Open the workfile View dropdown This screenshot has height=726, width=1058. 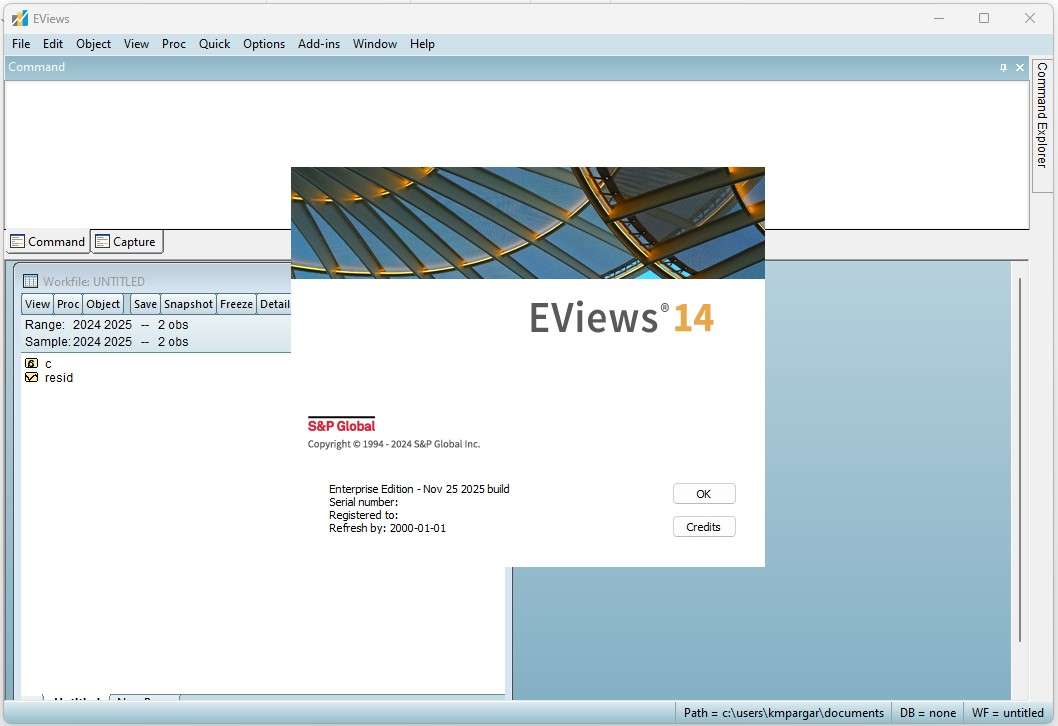click(x=37, y=304)
